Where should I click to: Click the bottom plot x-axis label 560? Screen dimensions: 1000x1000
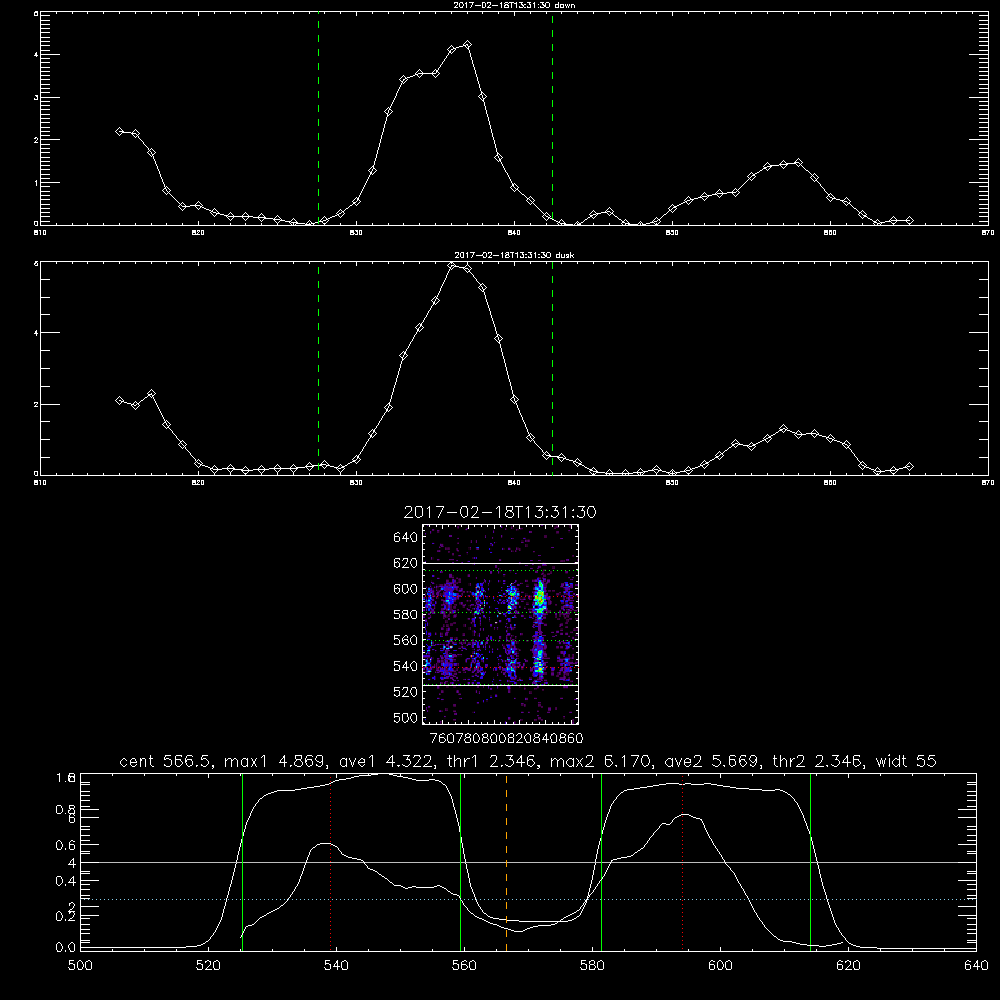(x=464, y=966)
